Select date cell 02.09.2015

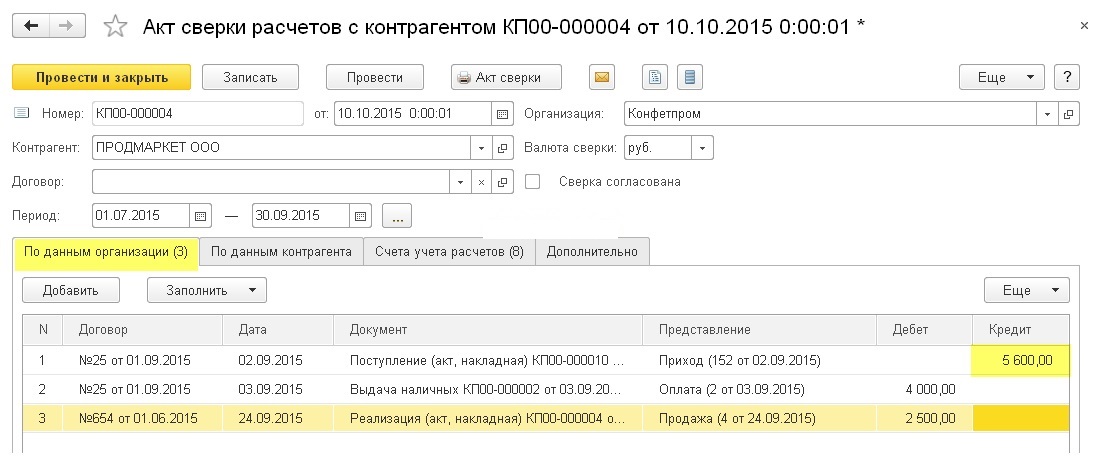tap(278, 360)
